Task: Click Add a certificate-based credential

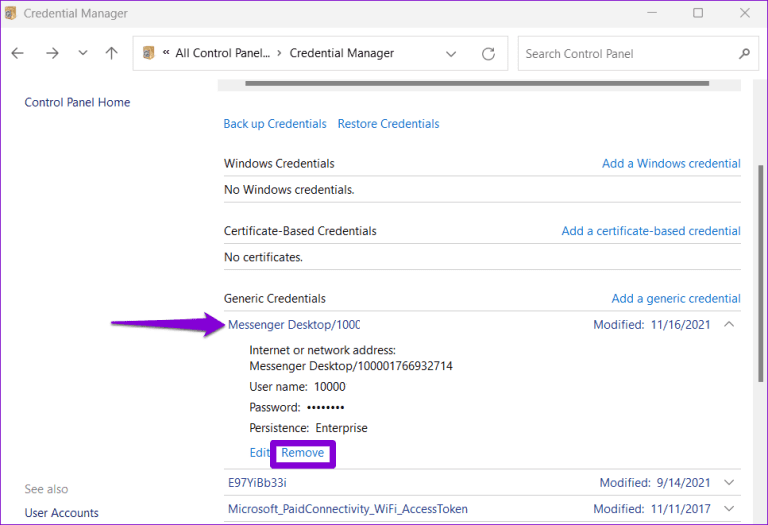Action: 651,231
